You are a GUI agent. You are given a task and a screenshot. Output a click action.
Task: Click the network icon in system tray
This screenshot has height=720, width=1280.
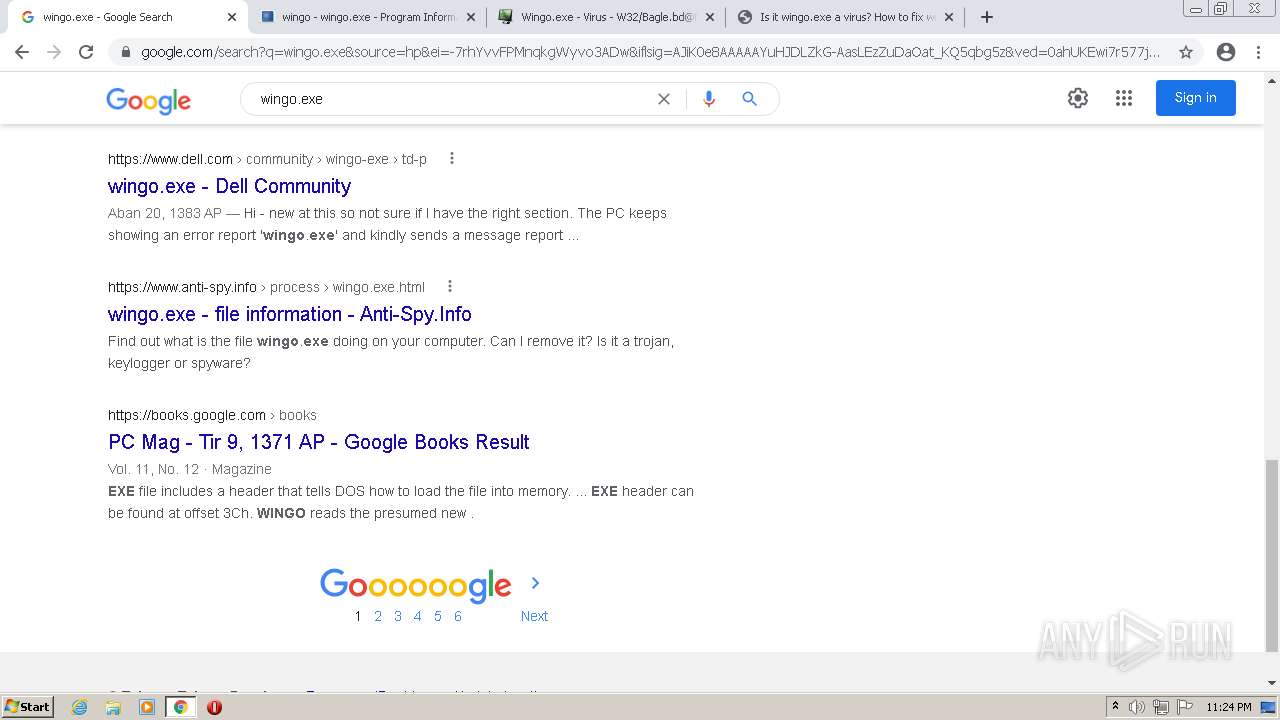coord(1160,707)
